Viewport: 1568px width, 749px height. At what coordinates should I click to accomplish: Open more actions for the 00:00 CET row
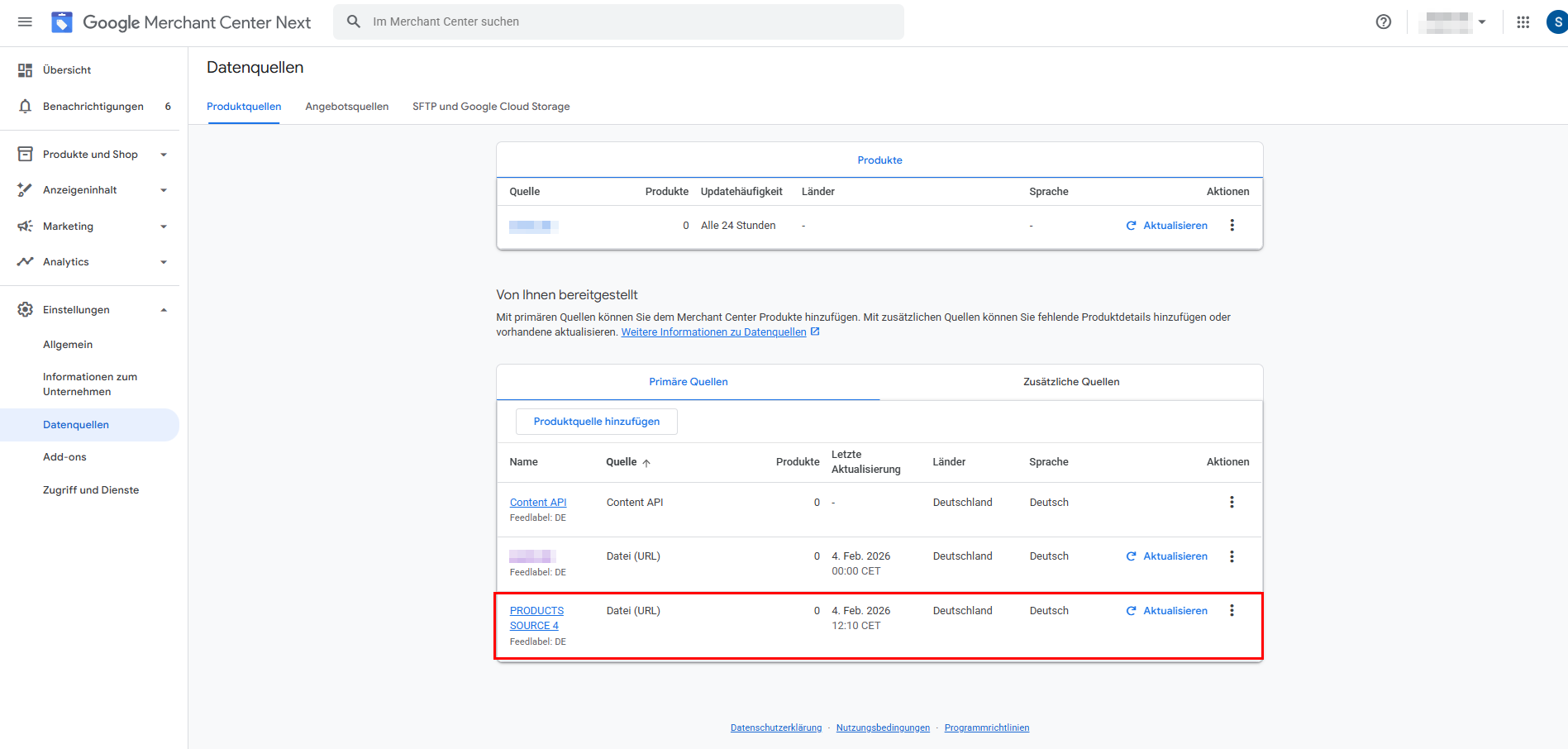(1232, 557)
